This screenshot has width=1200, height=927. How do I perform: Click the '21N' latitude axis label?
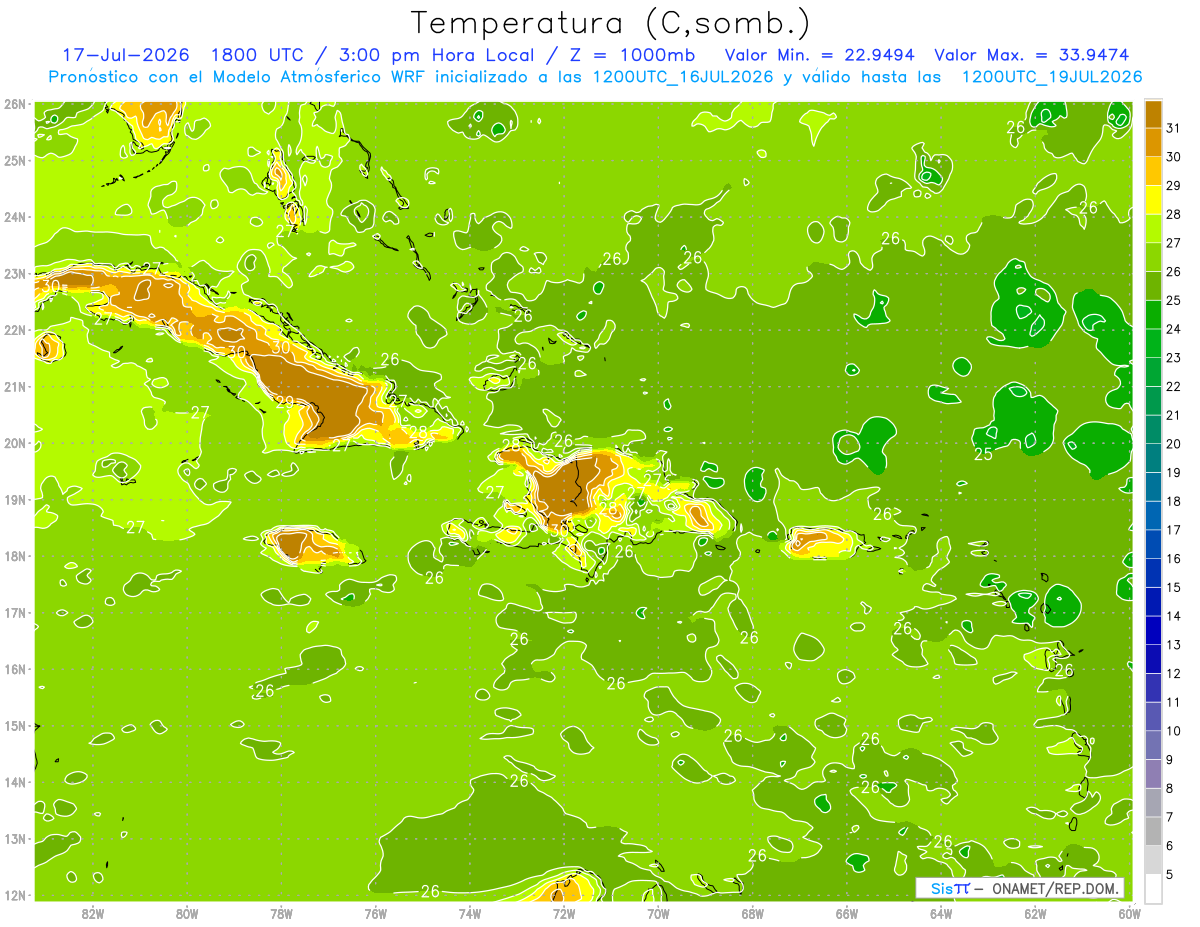tap(14, 386)
